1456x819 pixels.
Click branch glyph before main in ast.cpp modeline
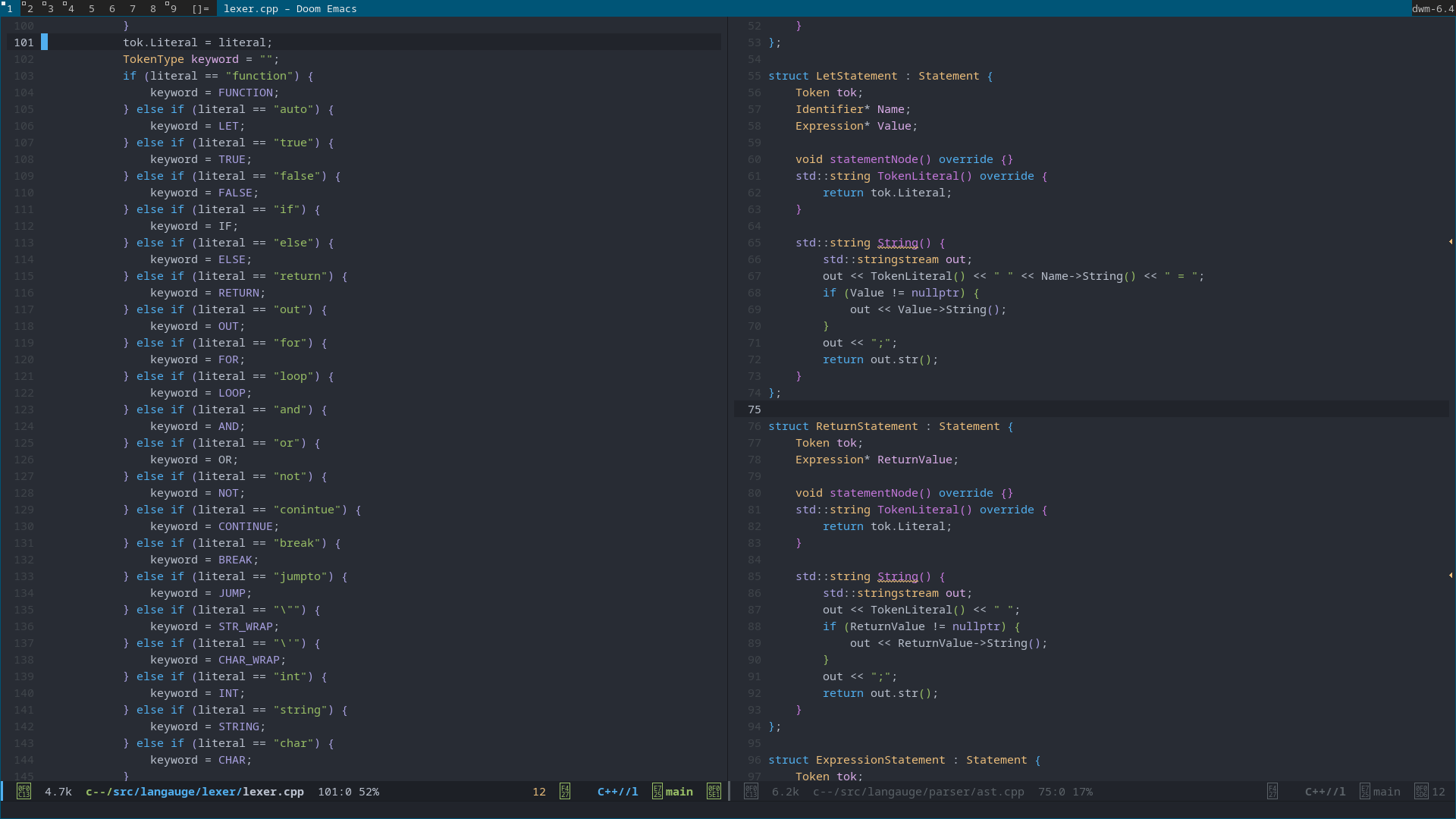click(1365, 792)
